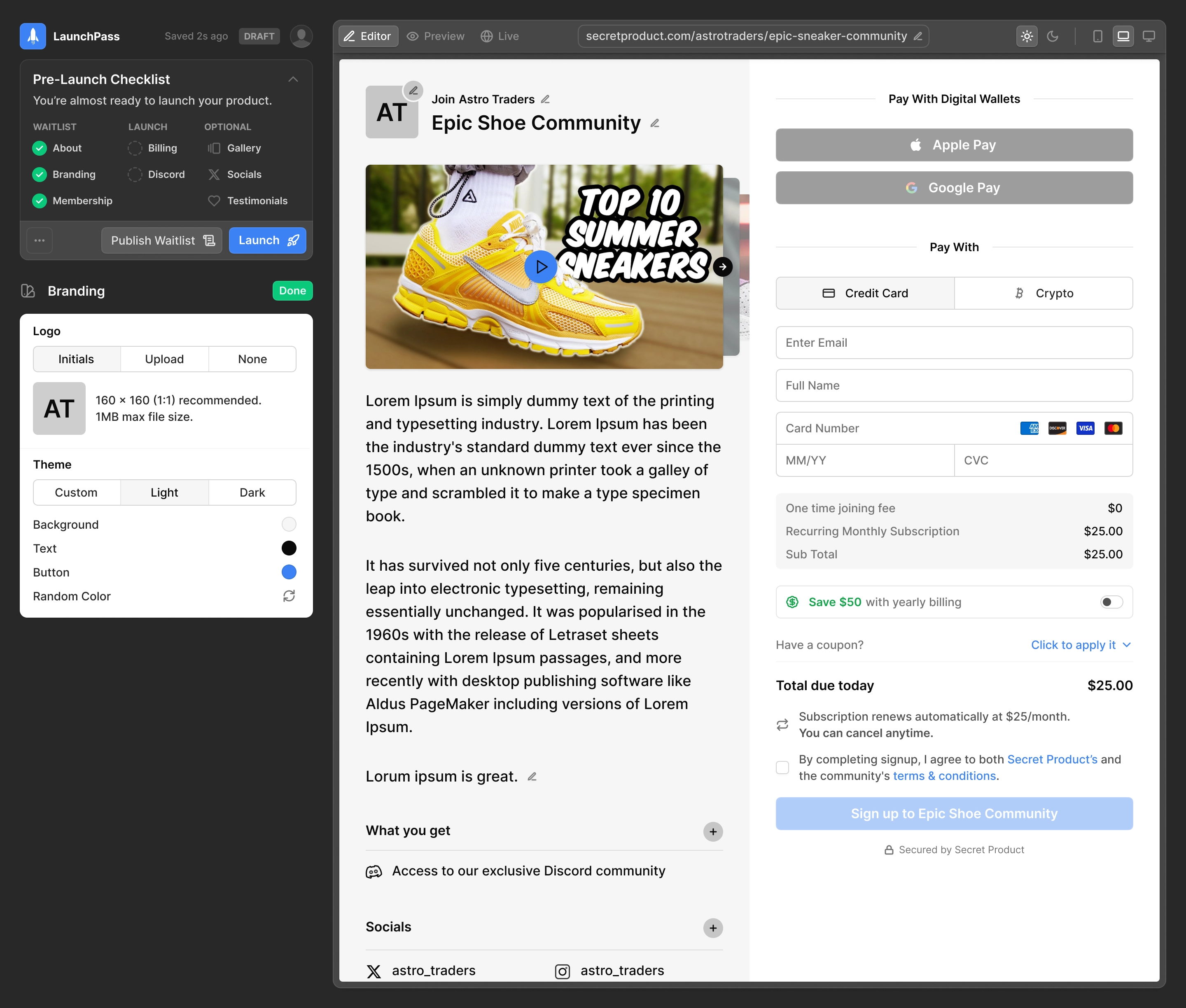Screen dimensions: 1186x1008
Task: Open the Testimonials checklist item
Action: 247,201
